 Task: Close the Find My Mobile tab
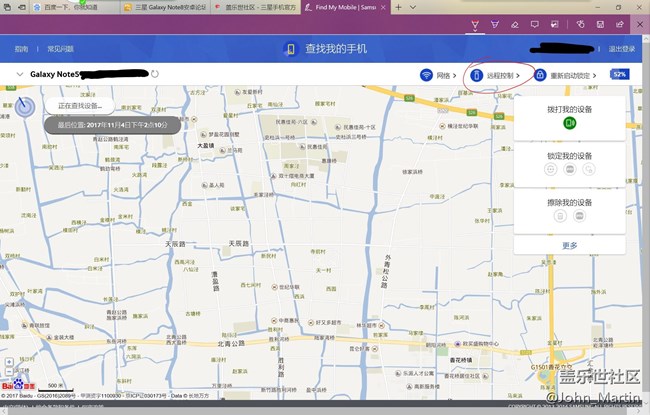click(383, 7)
